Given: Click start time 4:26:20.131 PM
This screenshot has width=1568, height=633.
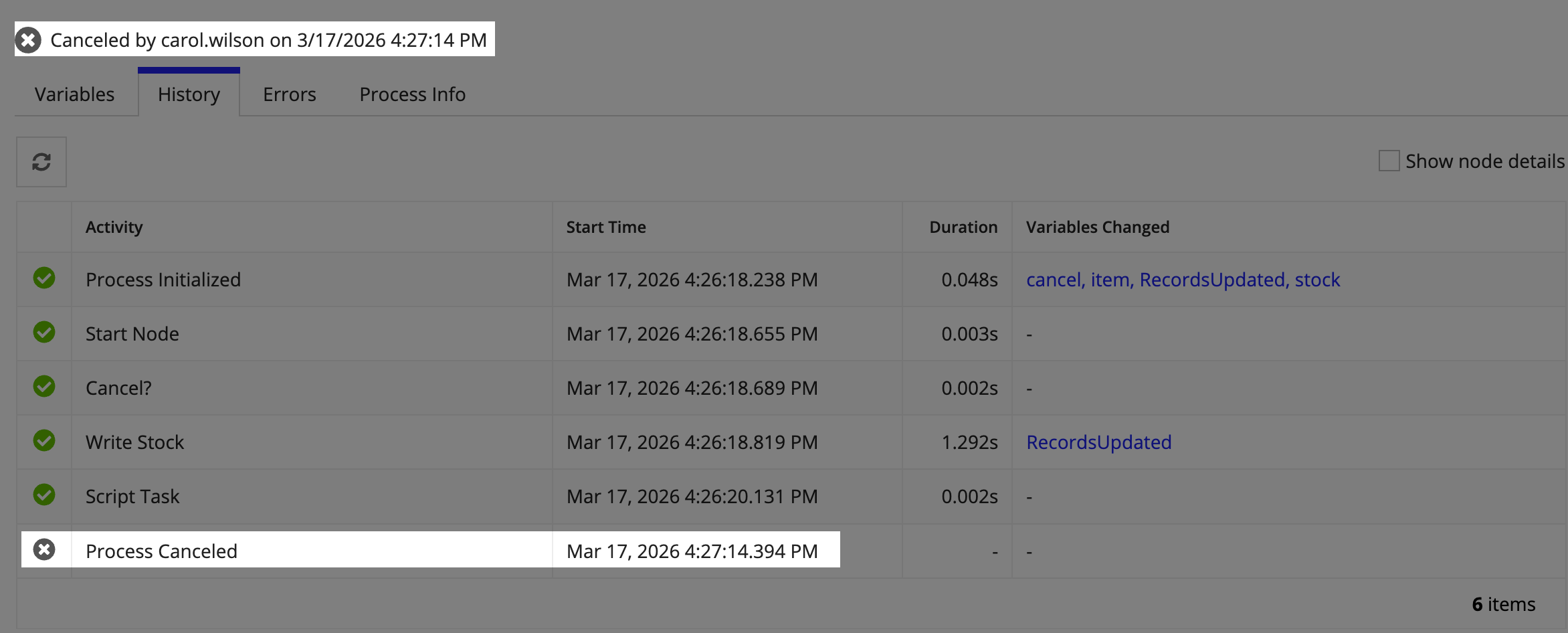Looking at the screenshot, I should [x=692, y=496].
